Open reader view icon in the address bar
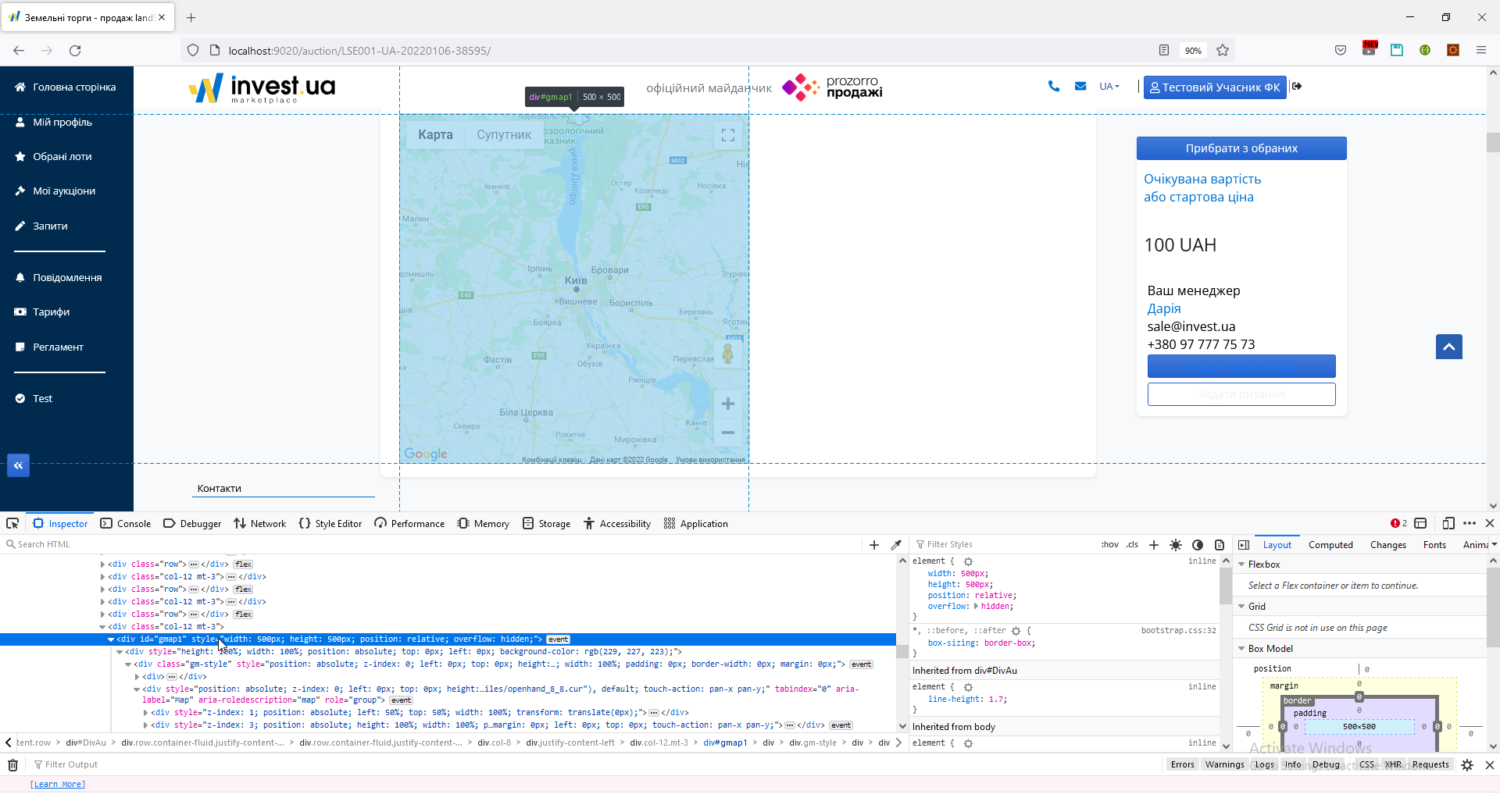Image resolution: width=1500 pixels, height=812 pixels. [1164, 51]
